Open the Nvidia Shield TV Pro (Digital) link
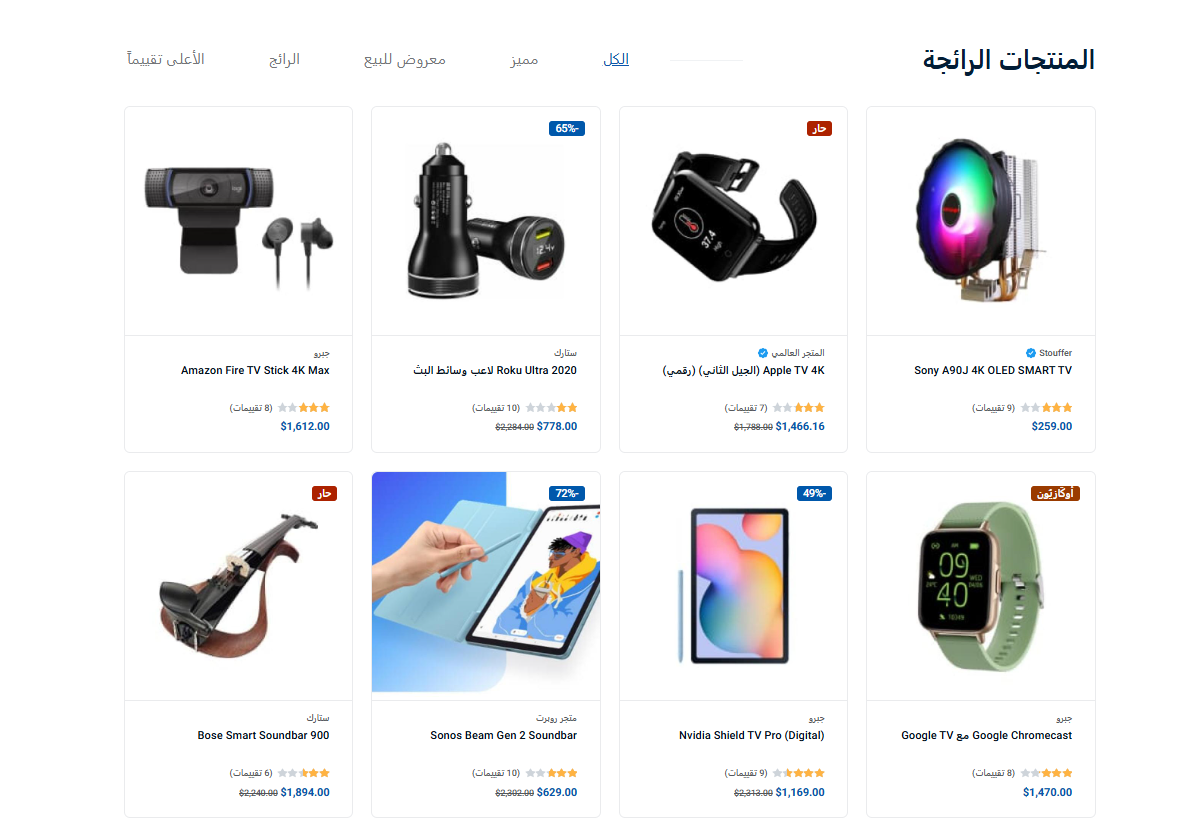 pos(751,735)
